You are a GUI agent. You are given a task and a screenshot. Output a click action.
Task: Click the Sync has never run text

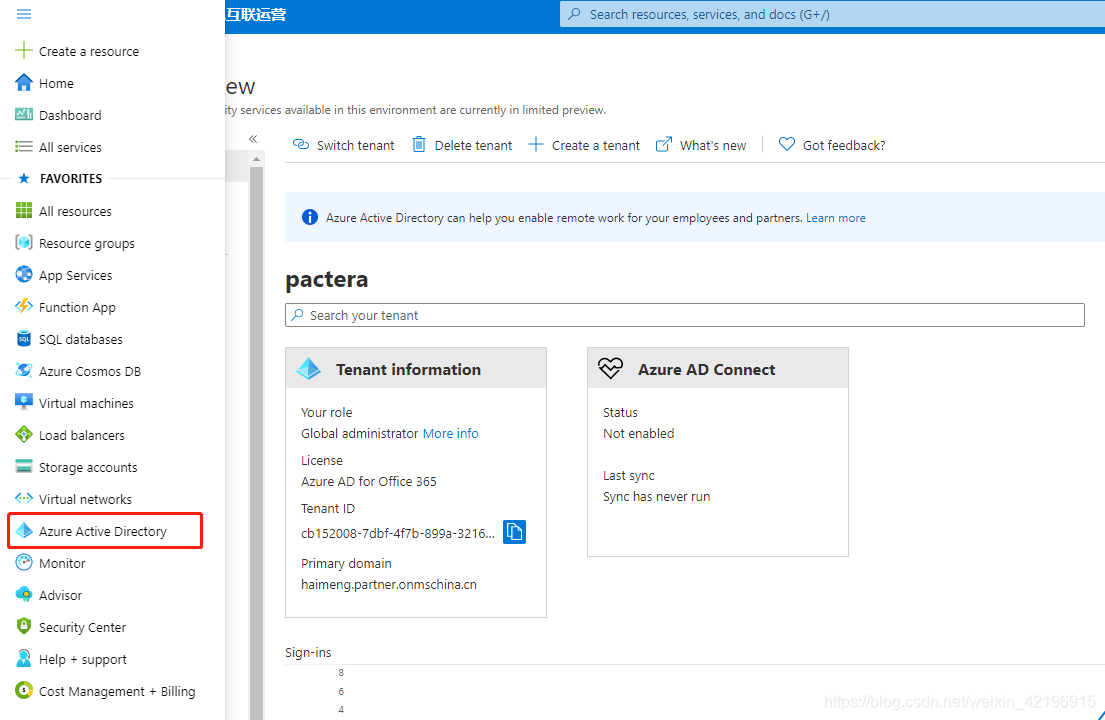click(x=656, y=496)
